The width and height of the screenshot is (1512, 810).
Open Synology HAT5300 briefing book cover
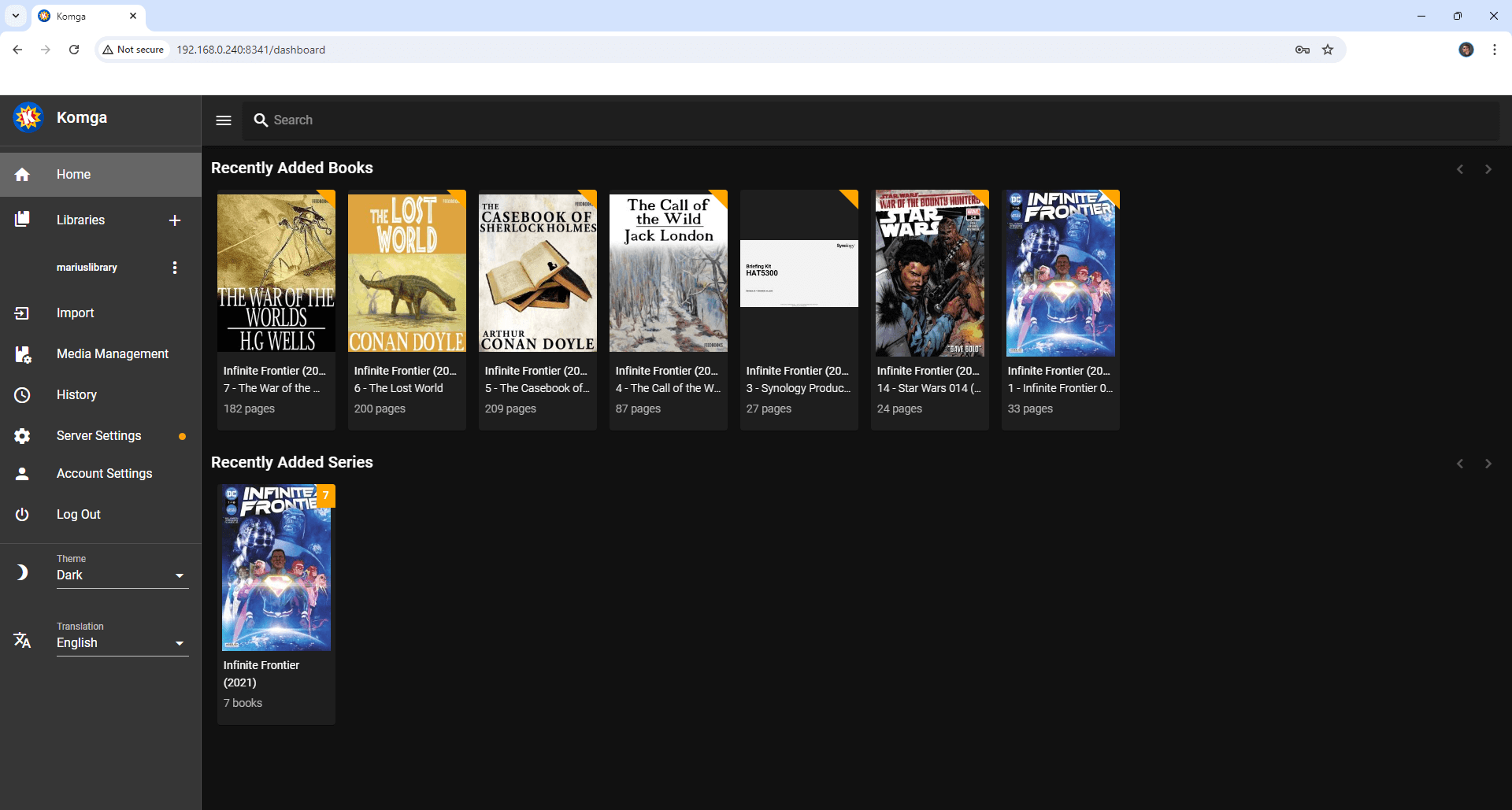point(799,273)
